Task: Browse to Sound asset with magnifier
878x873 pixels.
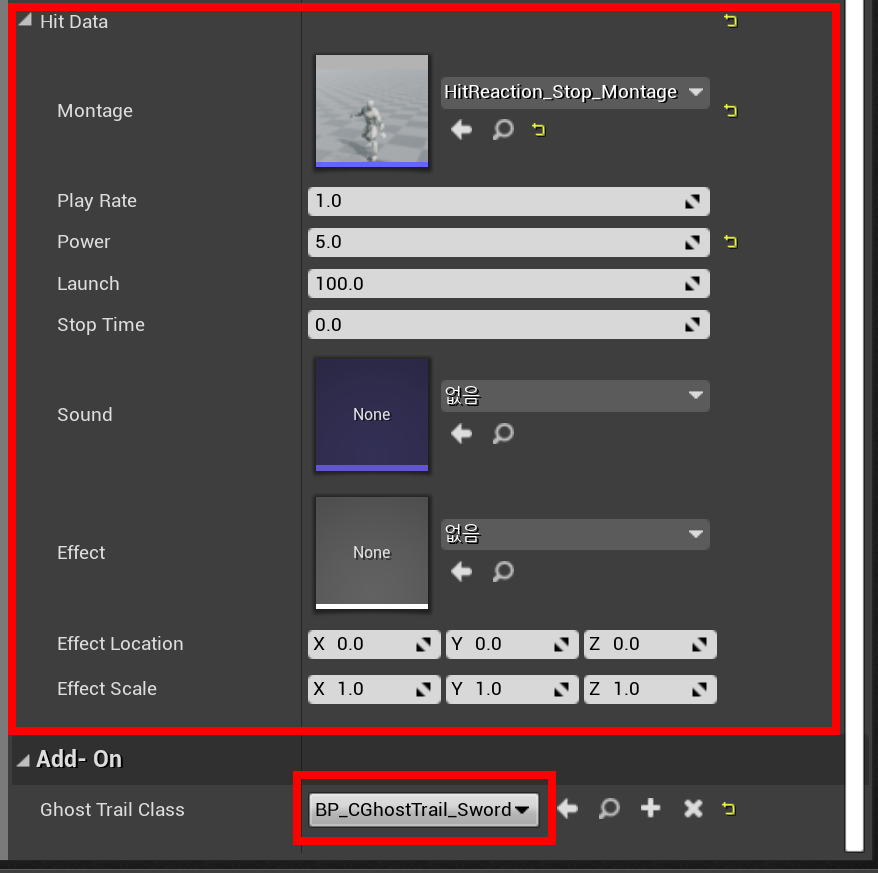Action: click(x=503, y=433)
